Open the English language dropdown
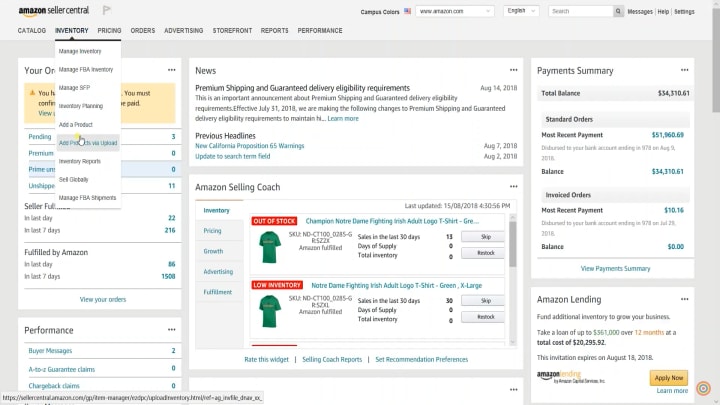This screenshot has height=405, width=720. tap(521, 11)
